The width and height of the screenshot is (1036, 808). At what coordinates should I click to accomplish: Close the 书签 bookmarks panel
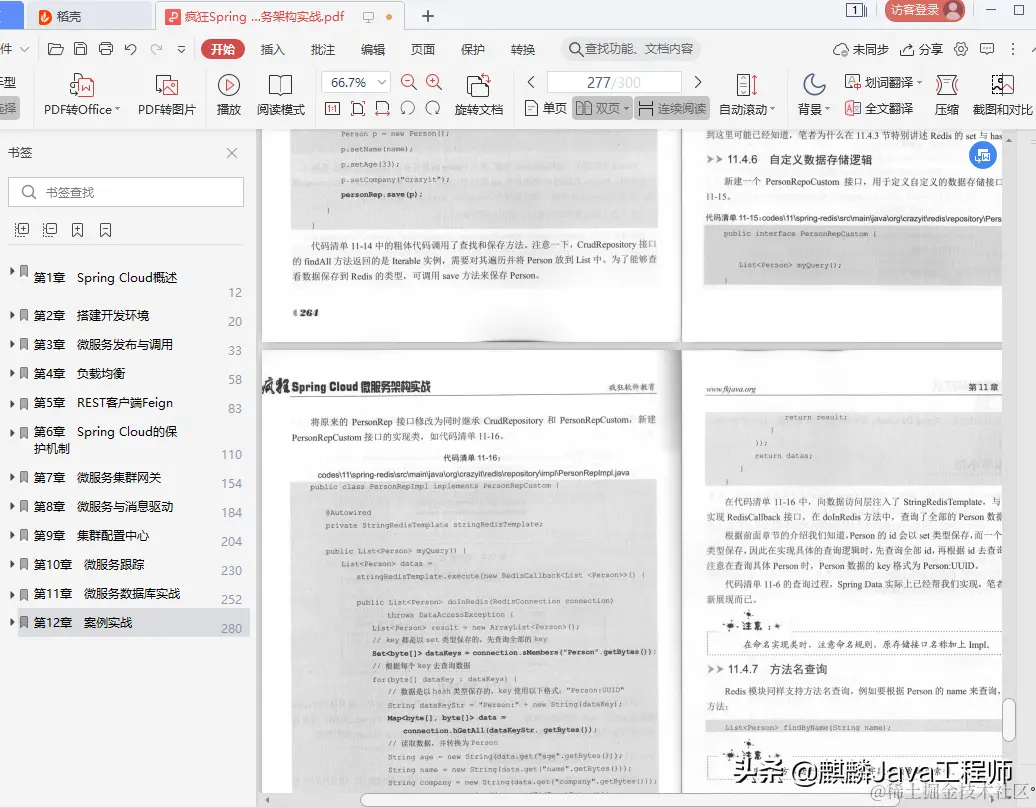[232, 153]
